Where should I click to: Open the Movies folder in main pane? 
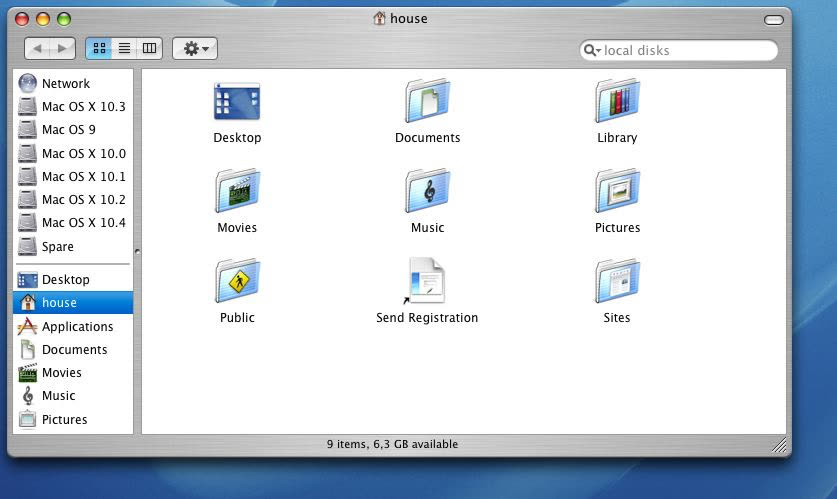click(x=237, y=192)
